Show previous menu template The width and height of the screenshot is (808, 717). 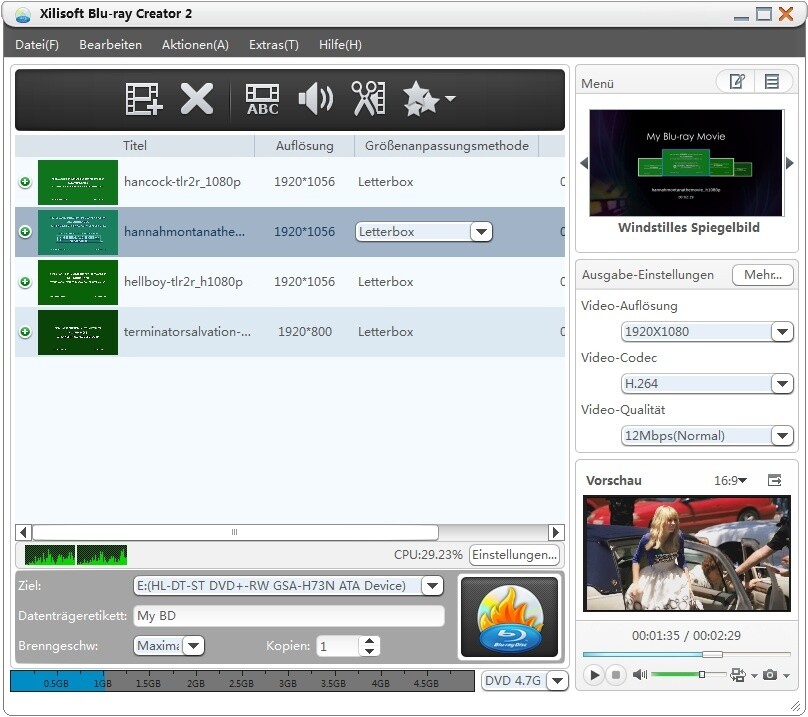584,163
